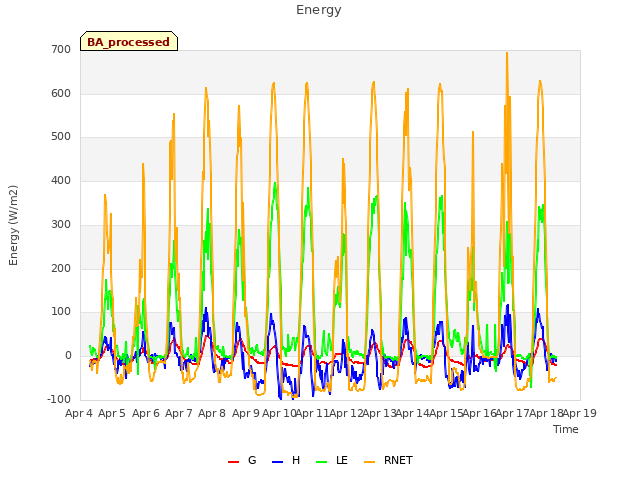
Task: Click the tallest RNET peak on Apr 17
Action: click(507, 53)
